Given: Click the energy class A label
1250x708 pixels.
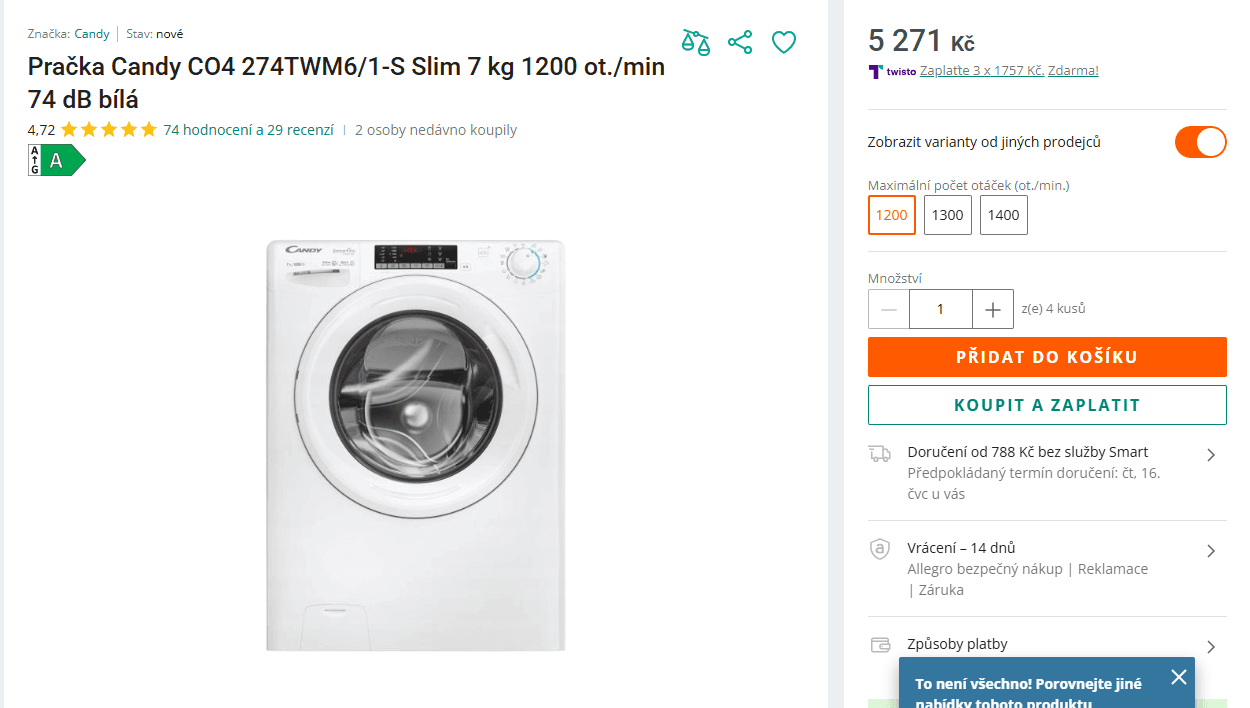Looking at the screenshot, I should point(57,160).
